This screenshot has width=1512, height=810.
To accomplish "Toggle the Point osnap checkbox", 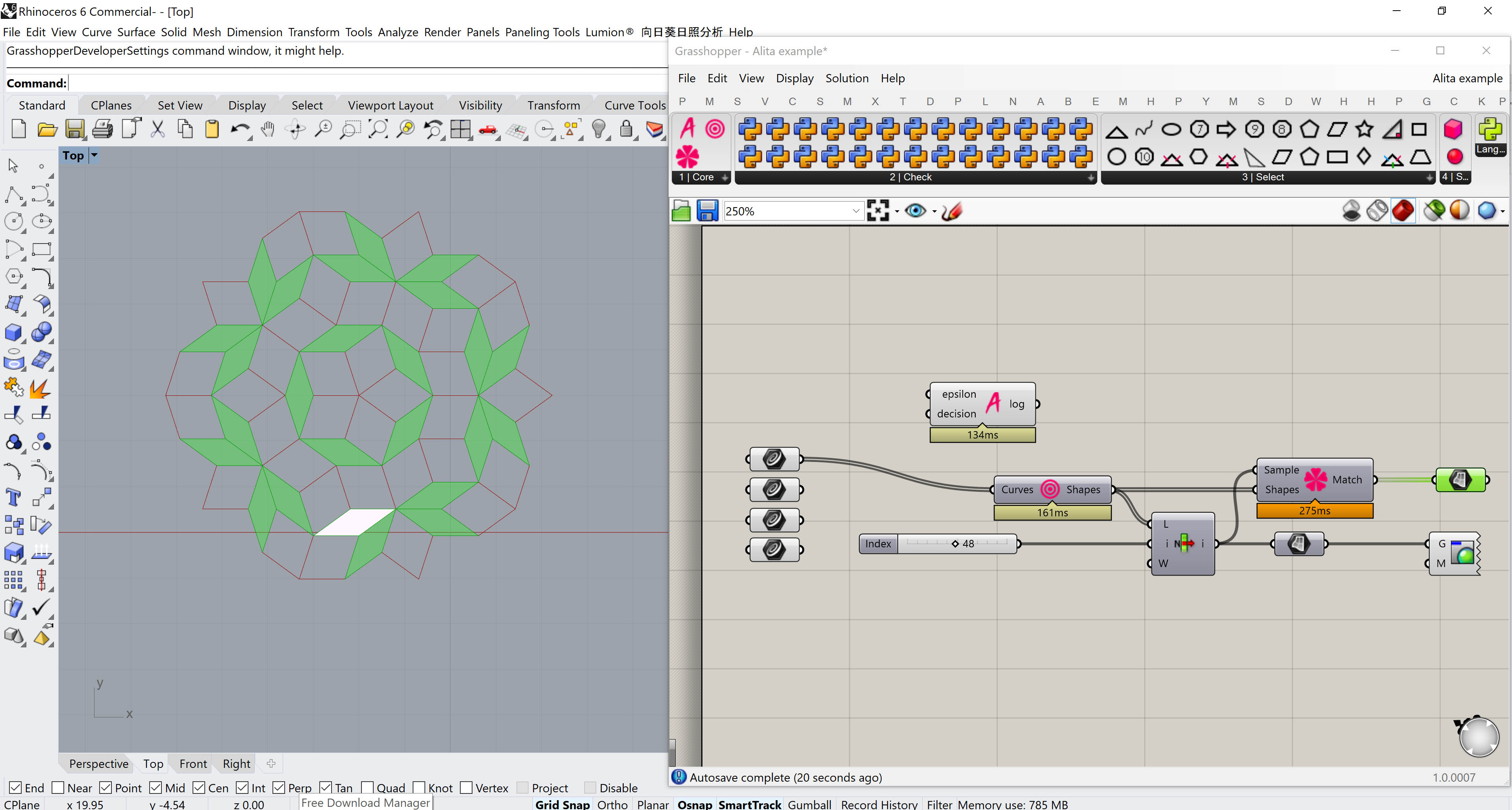I will tap(106, 788).
